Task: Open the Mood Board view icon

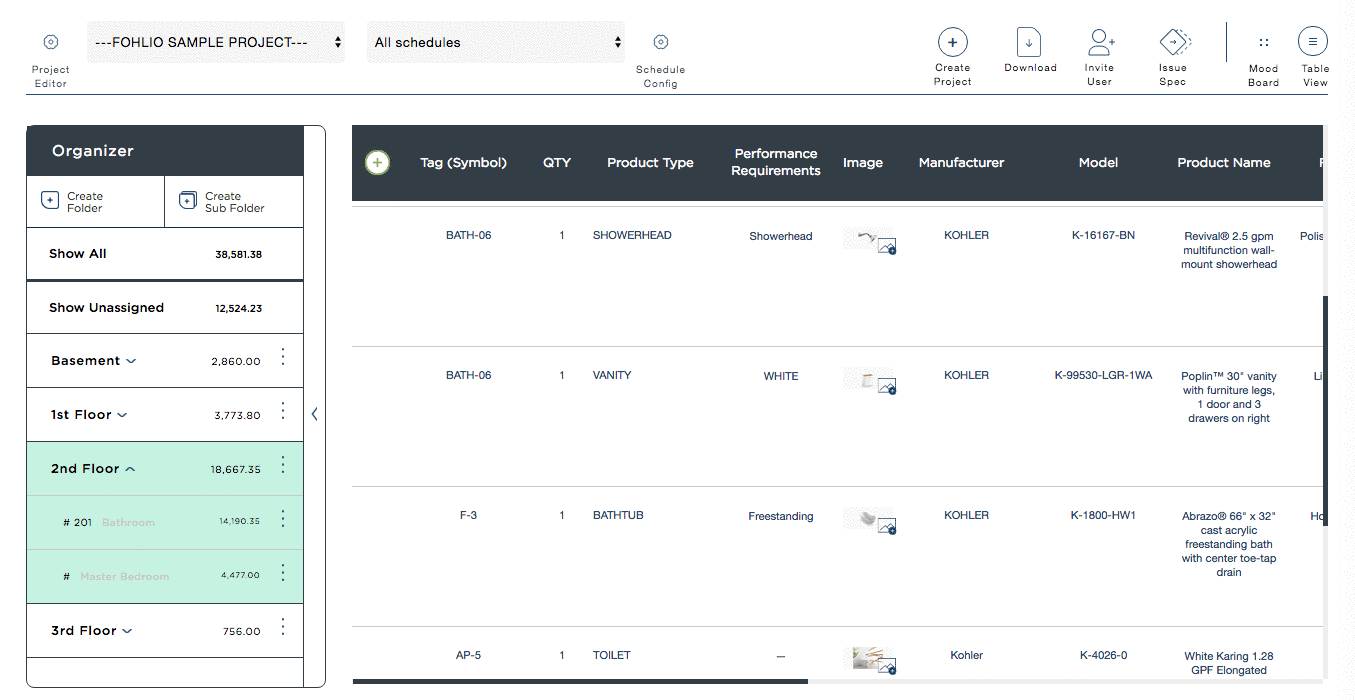Action: 1264,42
